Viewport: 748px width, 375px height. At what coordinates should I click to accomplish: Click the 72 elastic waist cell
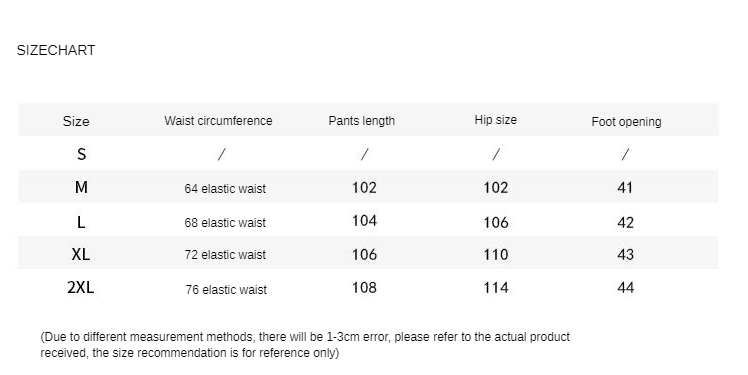tap(225, 255)
